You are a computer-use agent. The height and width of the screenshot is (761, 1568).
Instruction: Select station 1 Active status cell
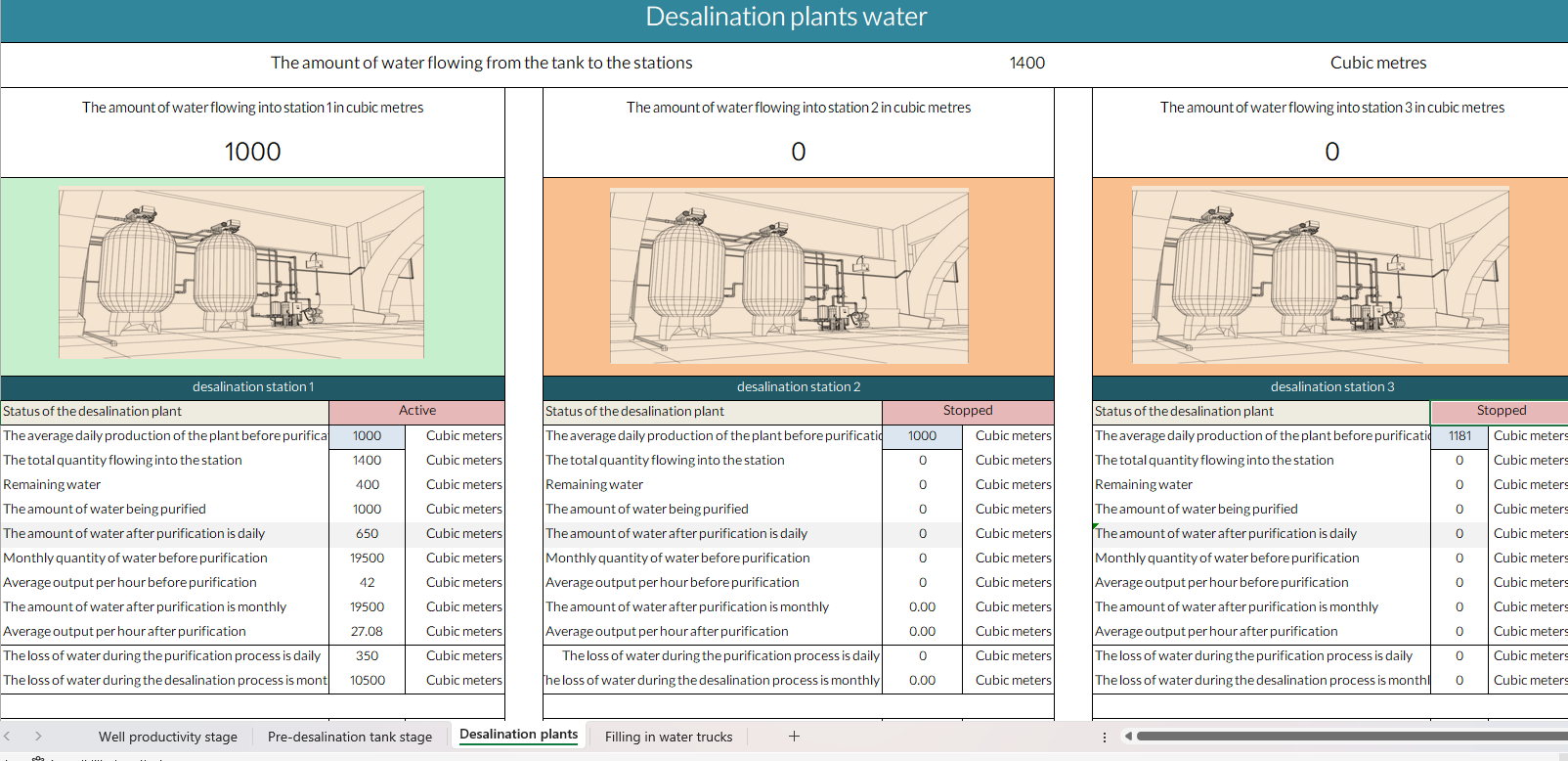pyautogui.click(x=417, y=411)
